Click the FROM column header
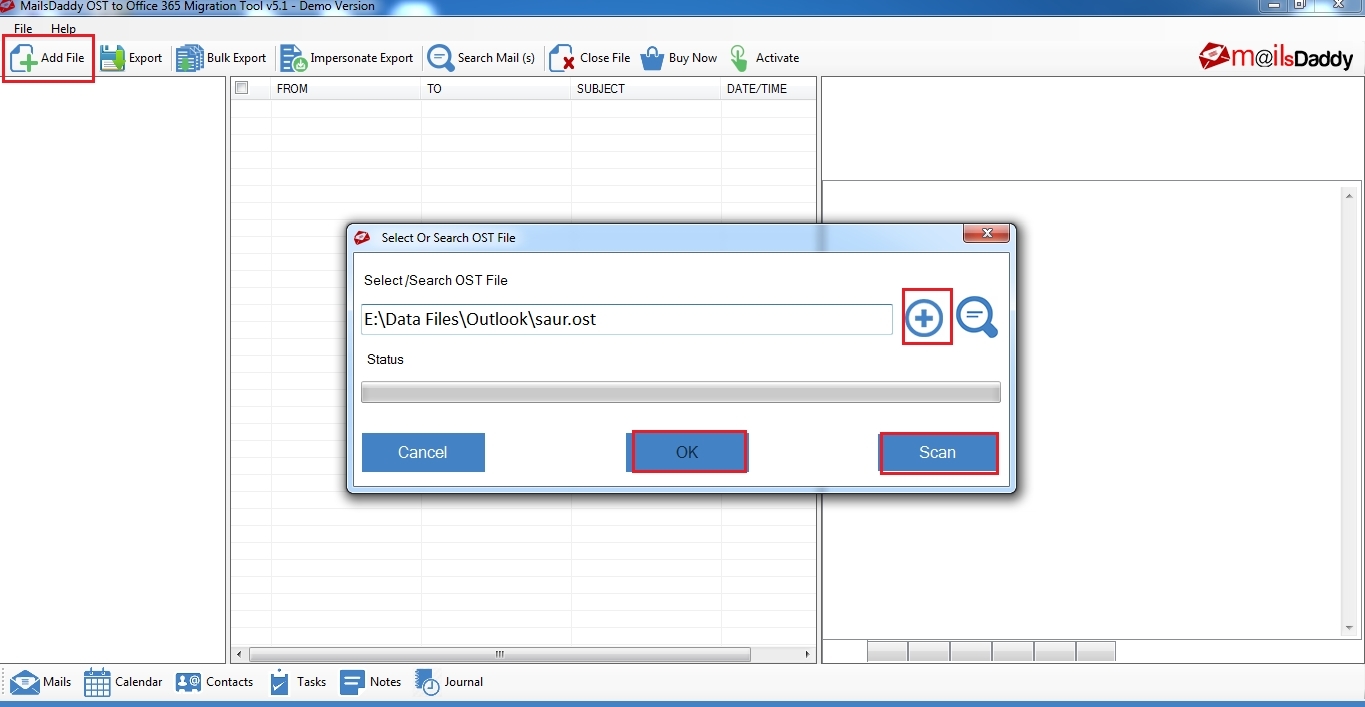1365x707 pixels. point(346,89)
